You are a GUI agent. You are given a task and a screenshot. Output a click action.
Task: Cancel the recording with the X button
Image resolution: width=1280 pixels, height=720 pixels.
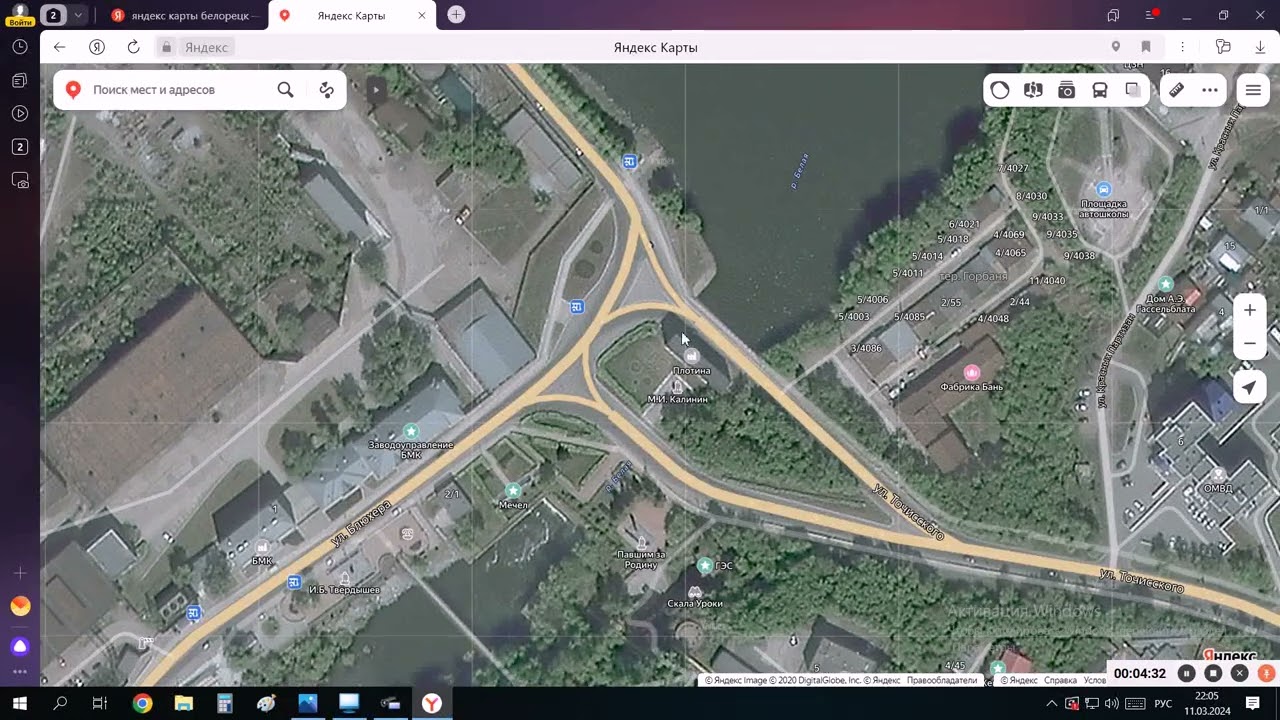[x=1239, y=673]
